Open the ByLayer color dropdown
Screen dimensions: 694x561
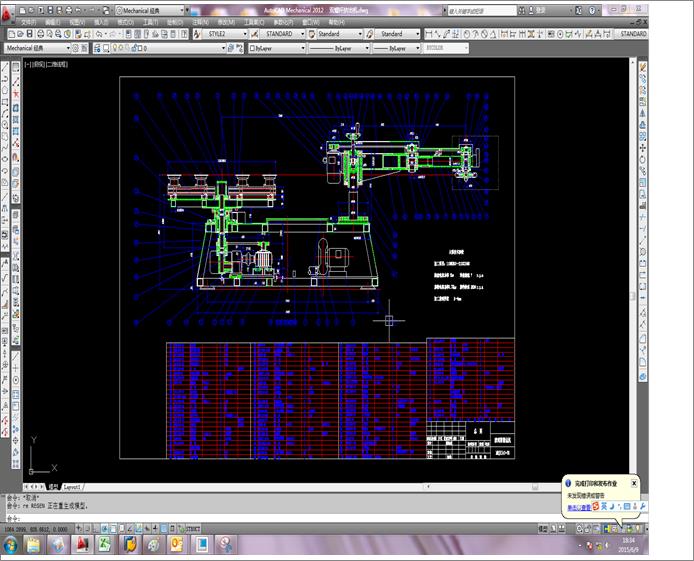tap(277, 48)
